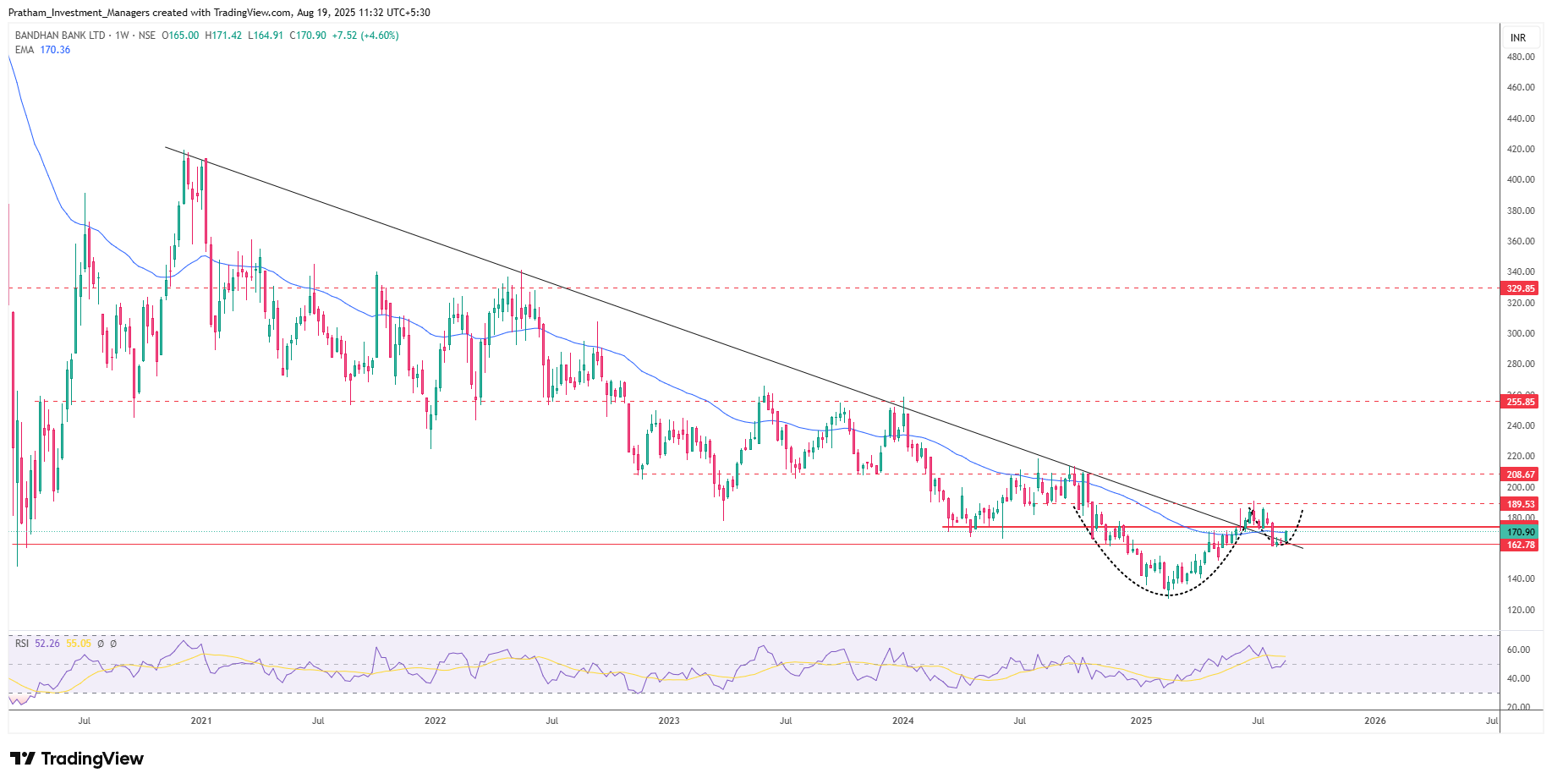Select the red 189.53 price tag
This screenshot has width=1552, height=784.
coord(1520,504)
